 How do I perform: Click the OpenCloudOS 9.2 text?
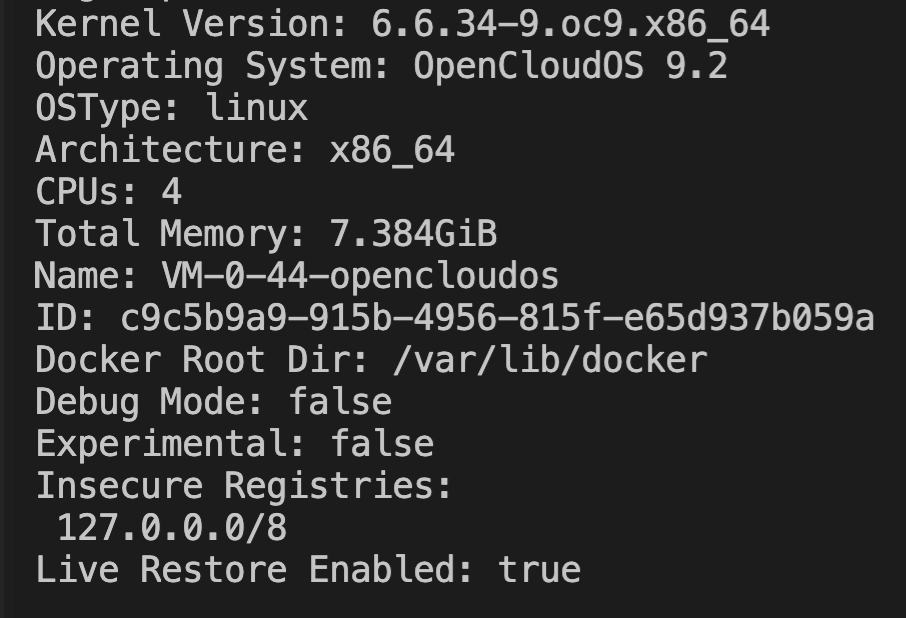pyautogui.click(x=570, y=66)
